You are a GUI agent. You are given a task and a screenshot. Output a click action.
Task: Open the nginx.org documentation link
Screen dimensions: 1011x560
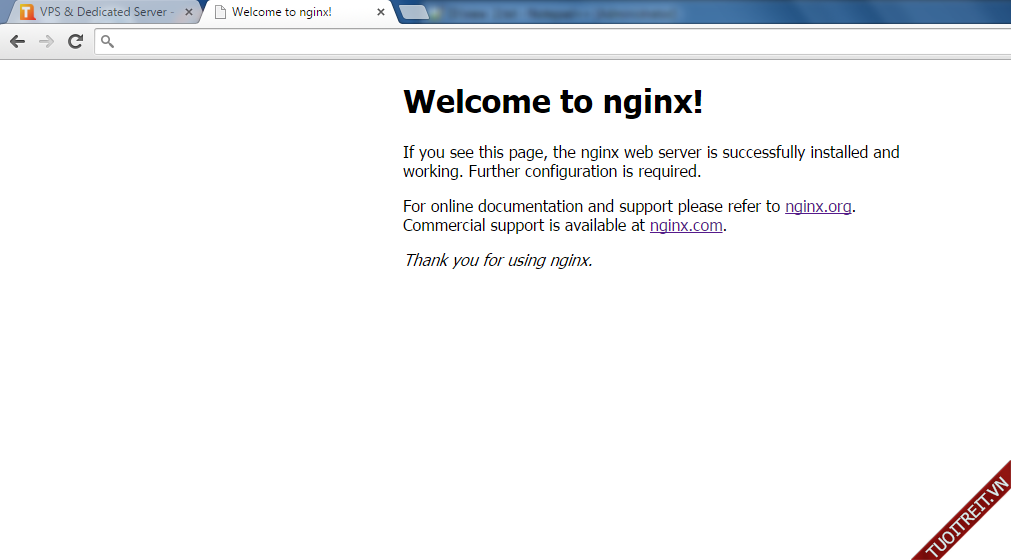(818, 206)
